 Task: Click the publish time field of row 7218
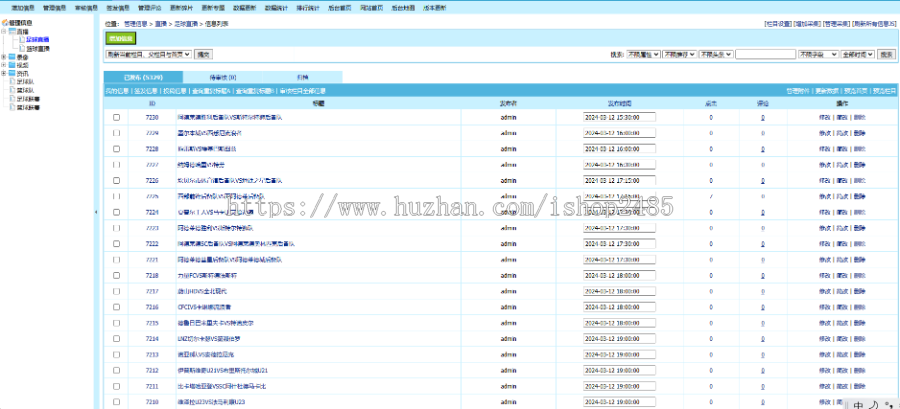[619, 275]
